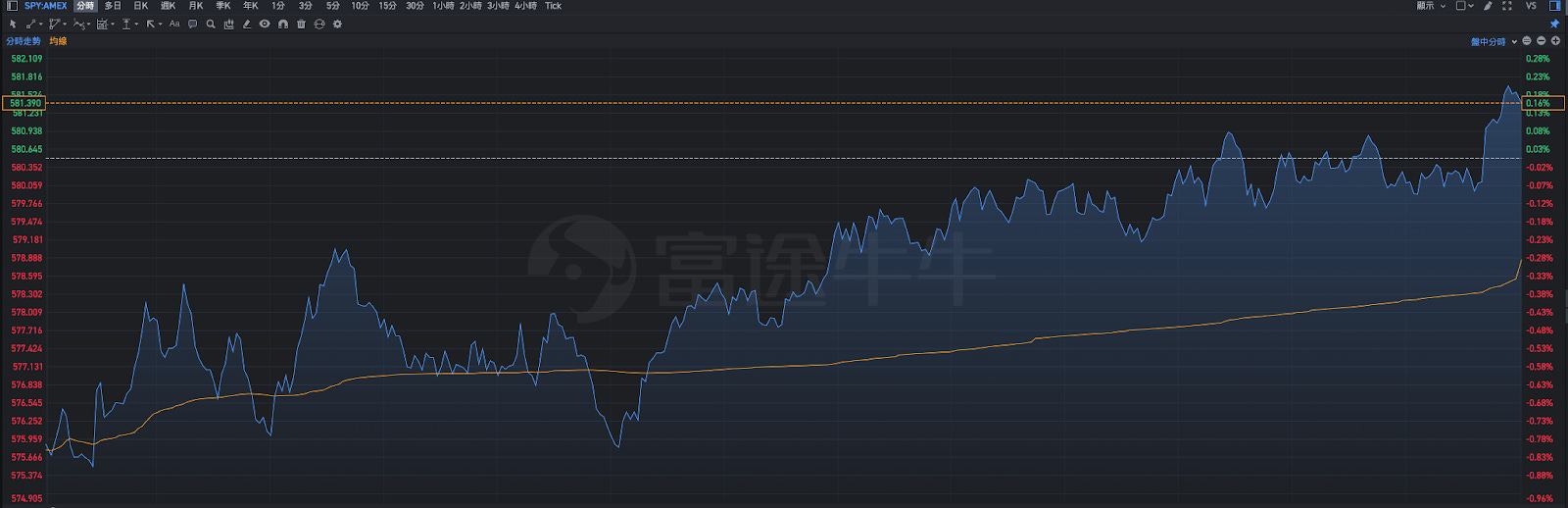This screenshot has height=508, width=1568.
Task: Open the VS comparison feature
Action: (x=1531, y=6)
